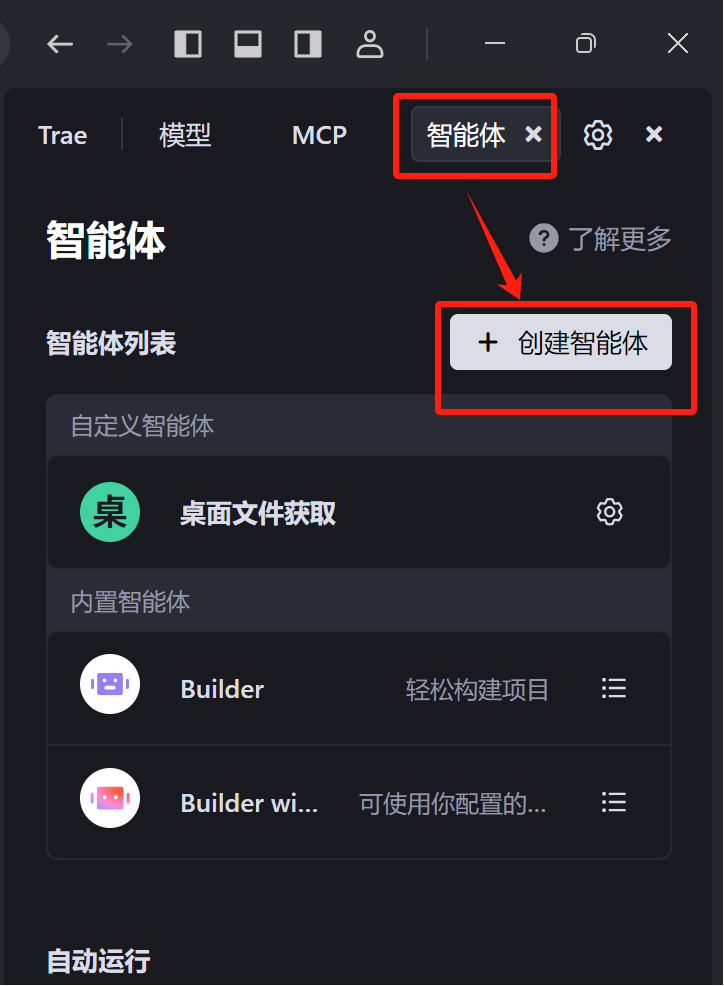Close the settings panel with X icon
The height and width of the screenshot is (986, 724).
pos(654,134)
